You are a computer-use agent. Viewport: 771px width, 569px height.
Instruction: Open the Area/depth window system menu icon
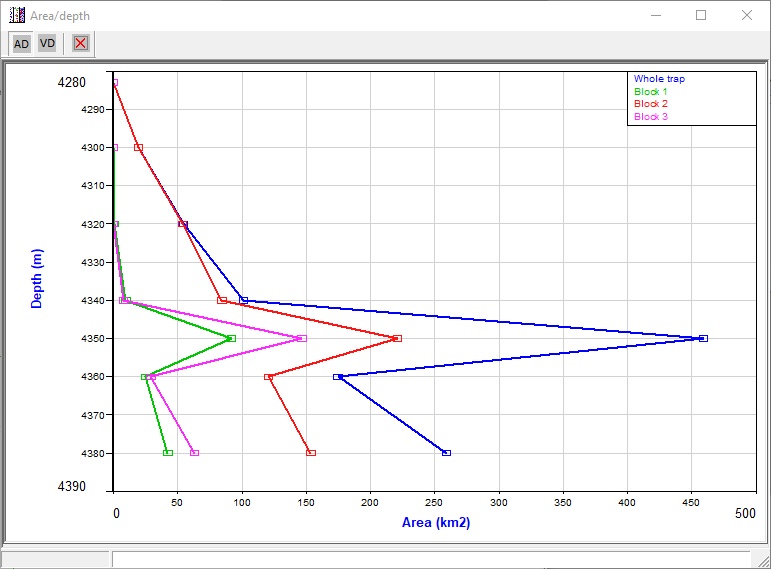[x=17, y=15]
